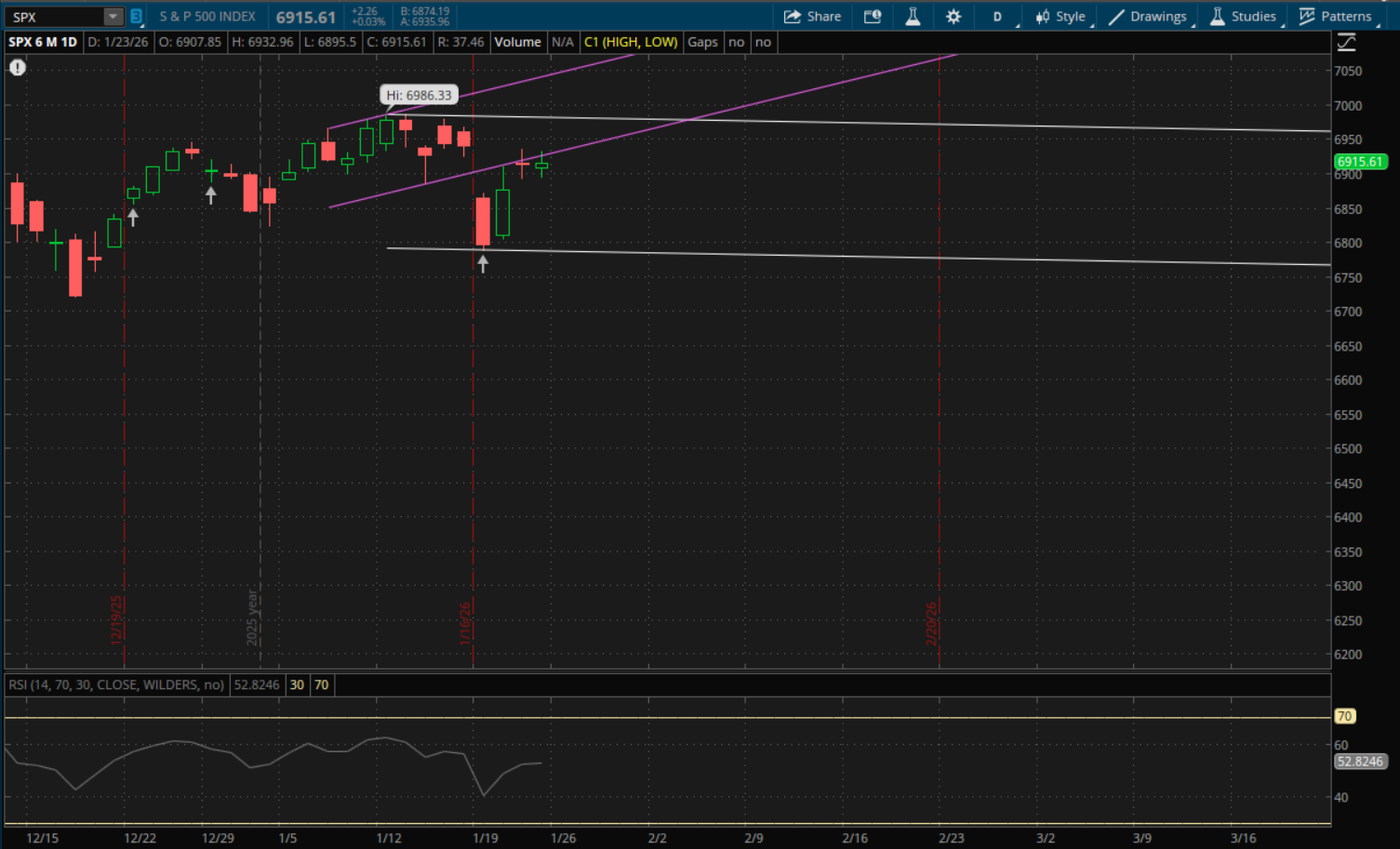Viewport: 1400px width, 849px height.
Task: Open the alert notification icon beside Share
Action: coord(873,17)
